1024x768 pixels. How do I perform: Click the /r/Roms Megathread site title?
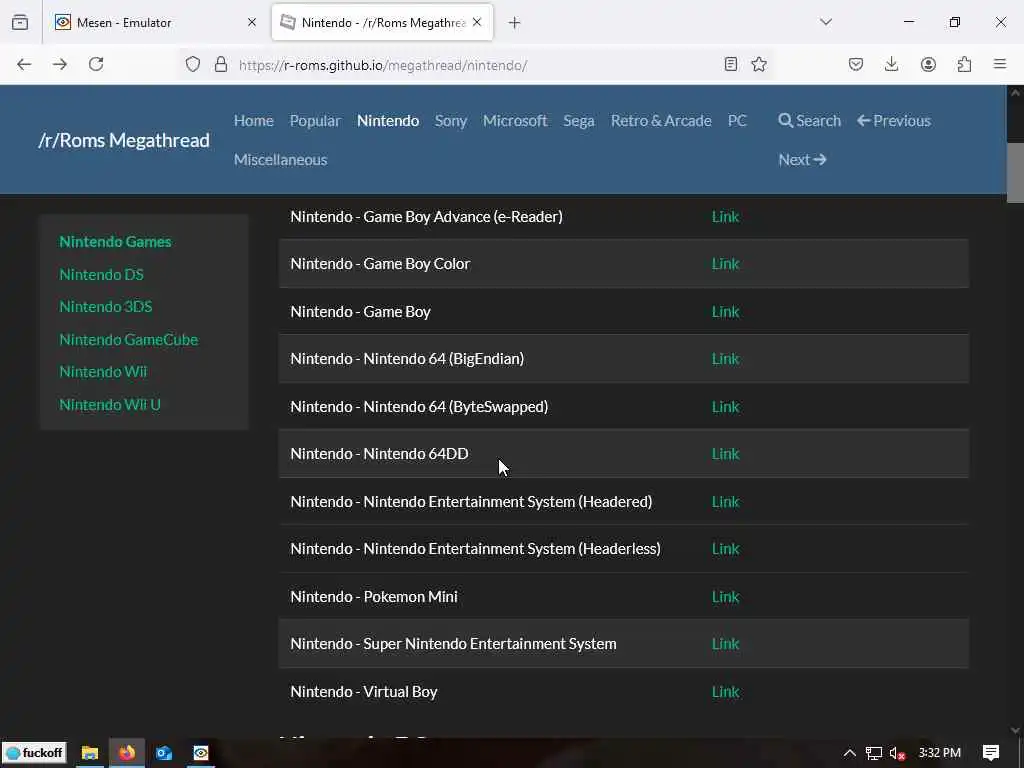(123, 140)
